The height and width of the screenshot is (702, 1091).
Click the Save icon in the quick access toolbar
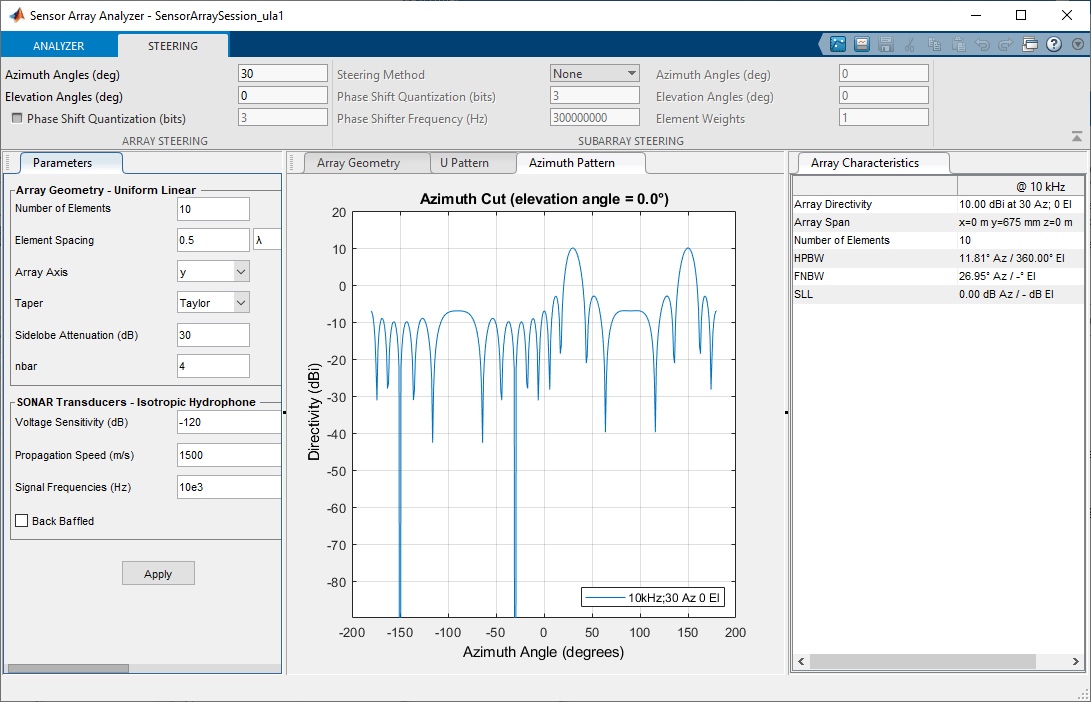coord(884,45)
